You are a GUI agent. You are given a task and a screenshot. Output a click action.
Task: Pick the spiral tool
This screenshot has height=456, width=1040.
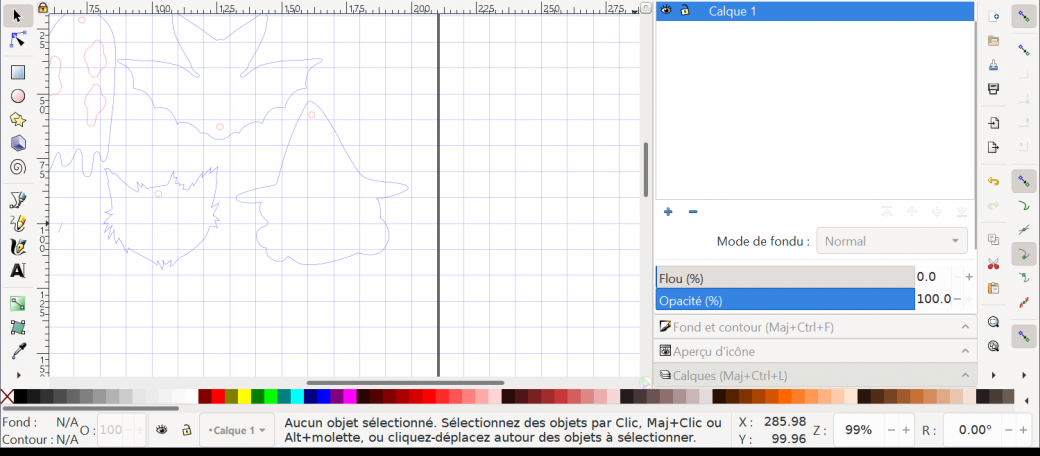click(x=17, y=167)
